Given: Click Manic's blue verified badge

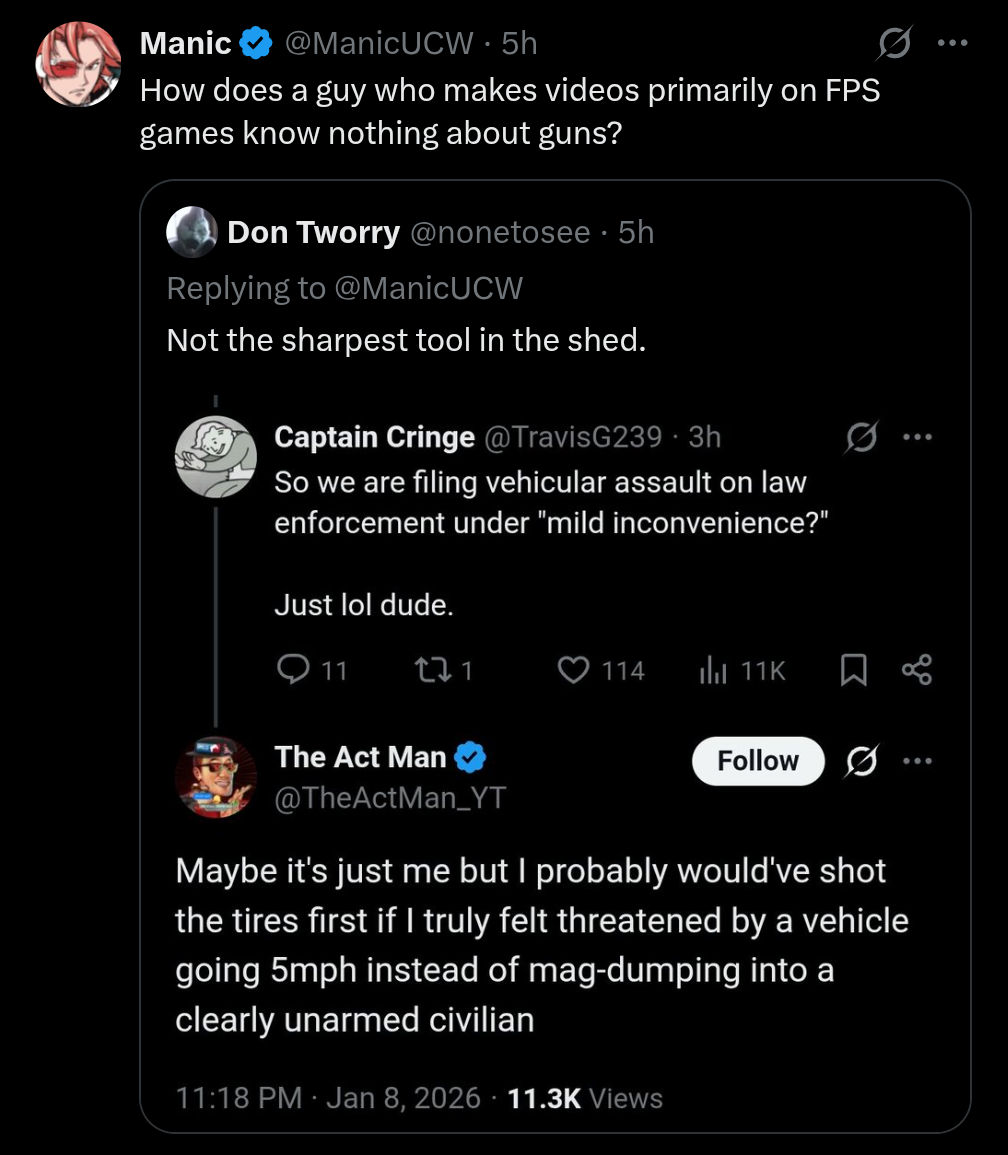Looking at the screenshot, I should click(257, 43).
